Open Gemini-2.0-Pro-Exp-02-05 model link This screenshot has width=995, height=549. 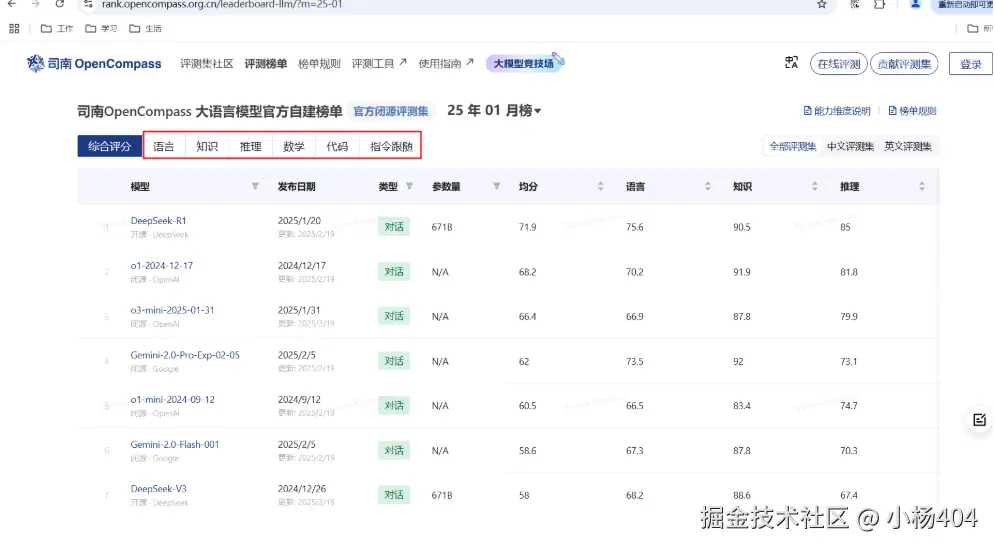click(185, 355)
